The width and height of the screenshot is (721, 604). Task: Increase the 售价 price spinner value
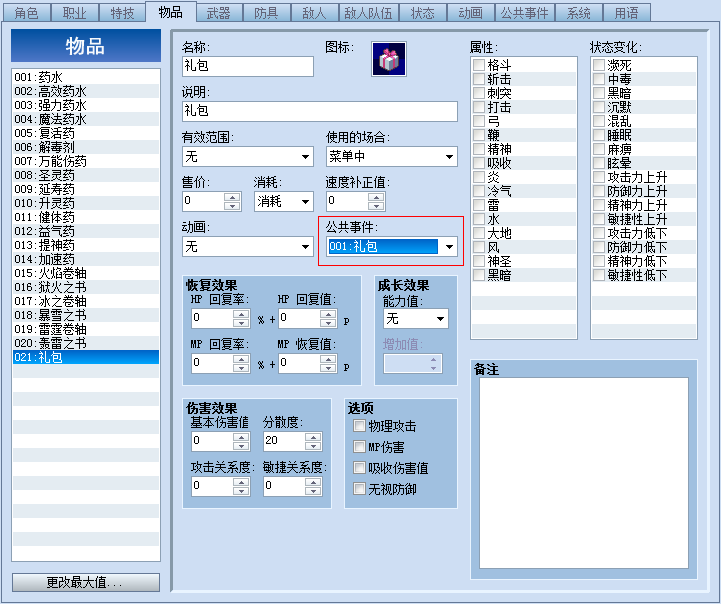(232, 197)
